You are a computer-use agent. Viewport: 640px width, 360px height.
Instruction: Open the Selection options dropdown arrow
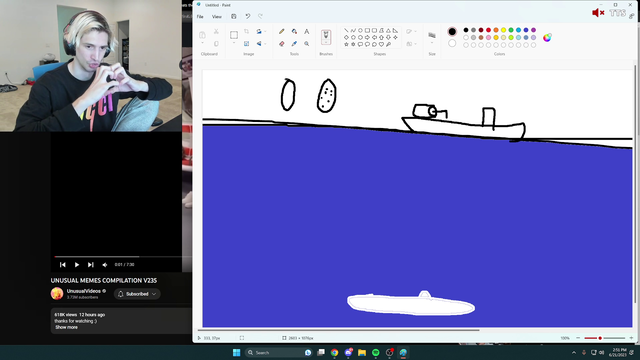tap(234, 43)
